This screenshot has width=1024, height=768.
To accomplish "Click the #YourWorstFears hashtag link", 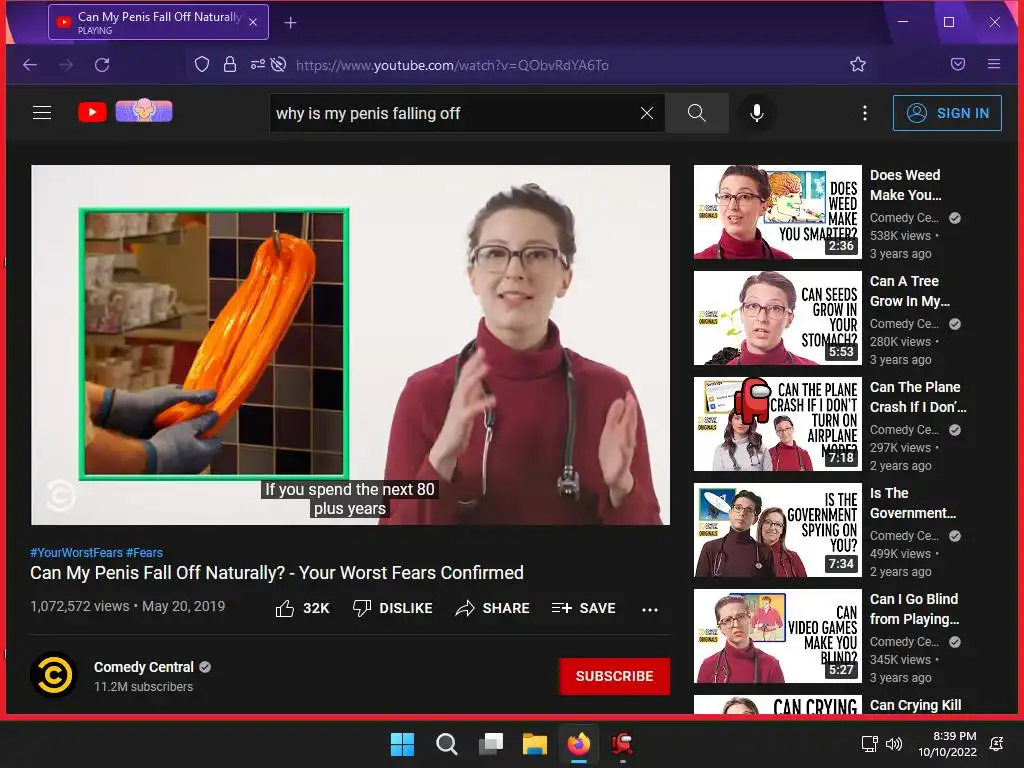I will pyautogui.click(x=76, y=552).
